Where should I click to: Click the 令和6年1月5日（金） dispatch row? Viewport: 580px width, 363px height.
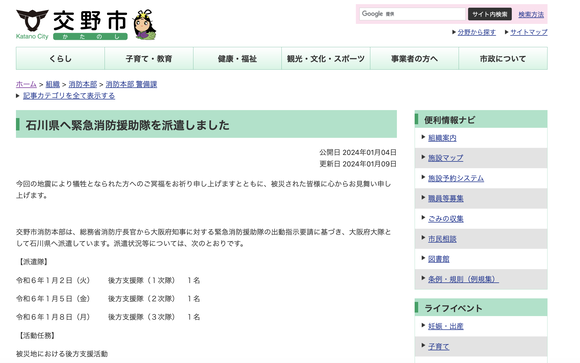[108, 299]
